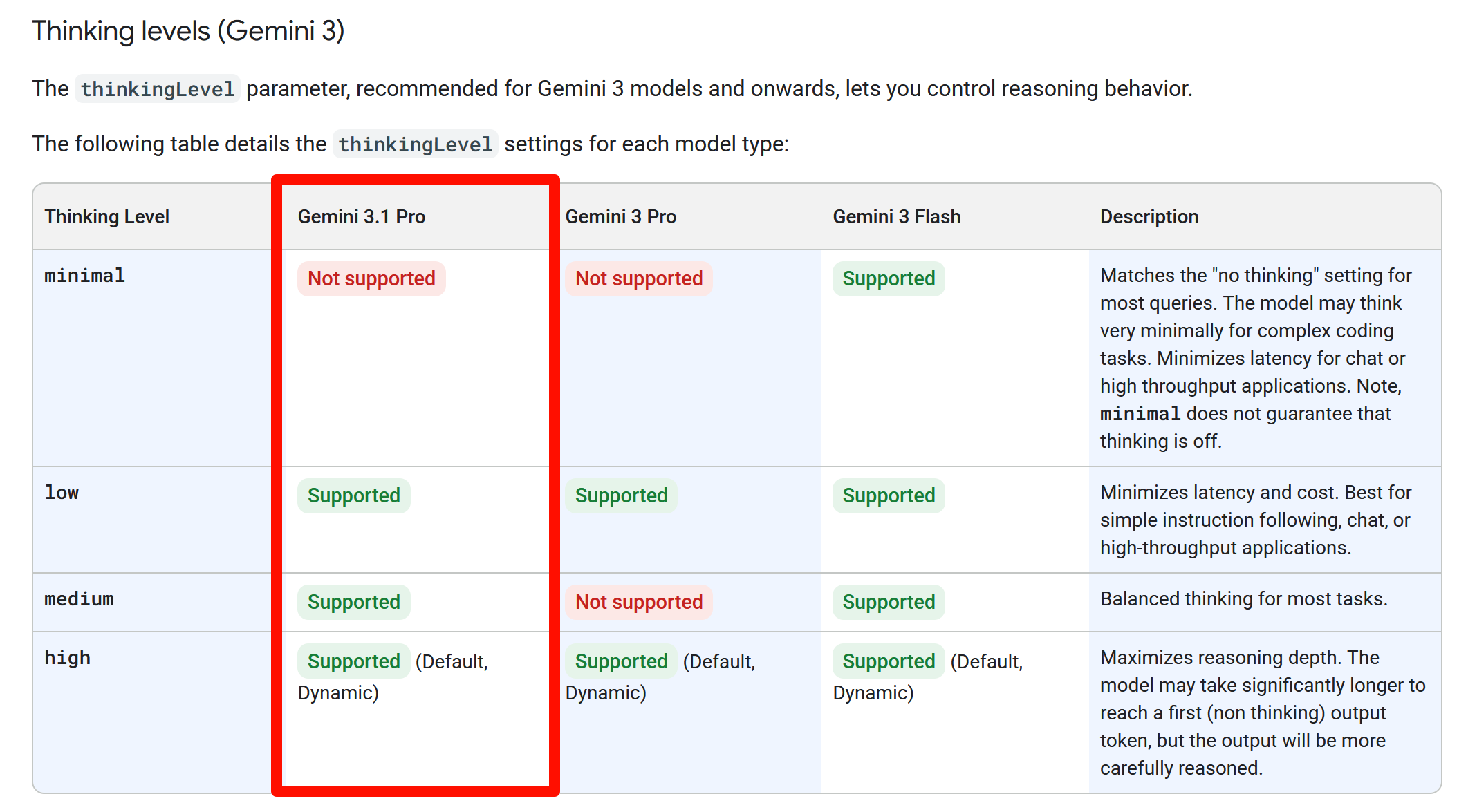Click the Gemini 3 Flash column header
This screenshot has width=1477, height=812.
pyautogui.click(x=896, y=217)
